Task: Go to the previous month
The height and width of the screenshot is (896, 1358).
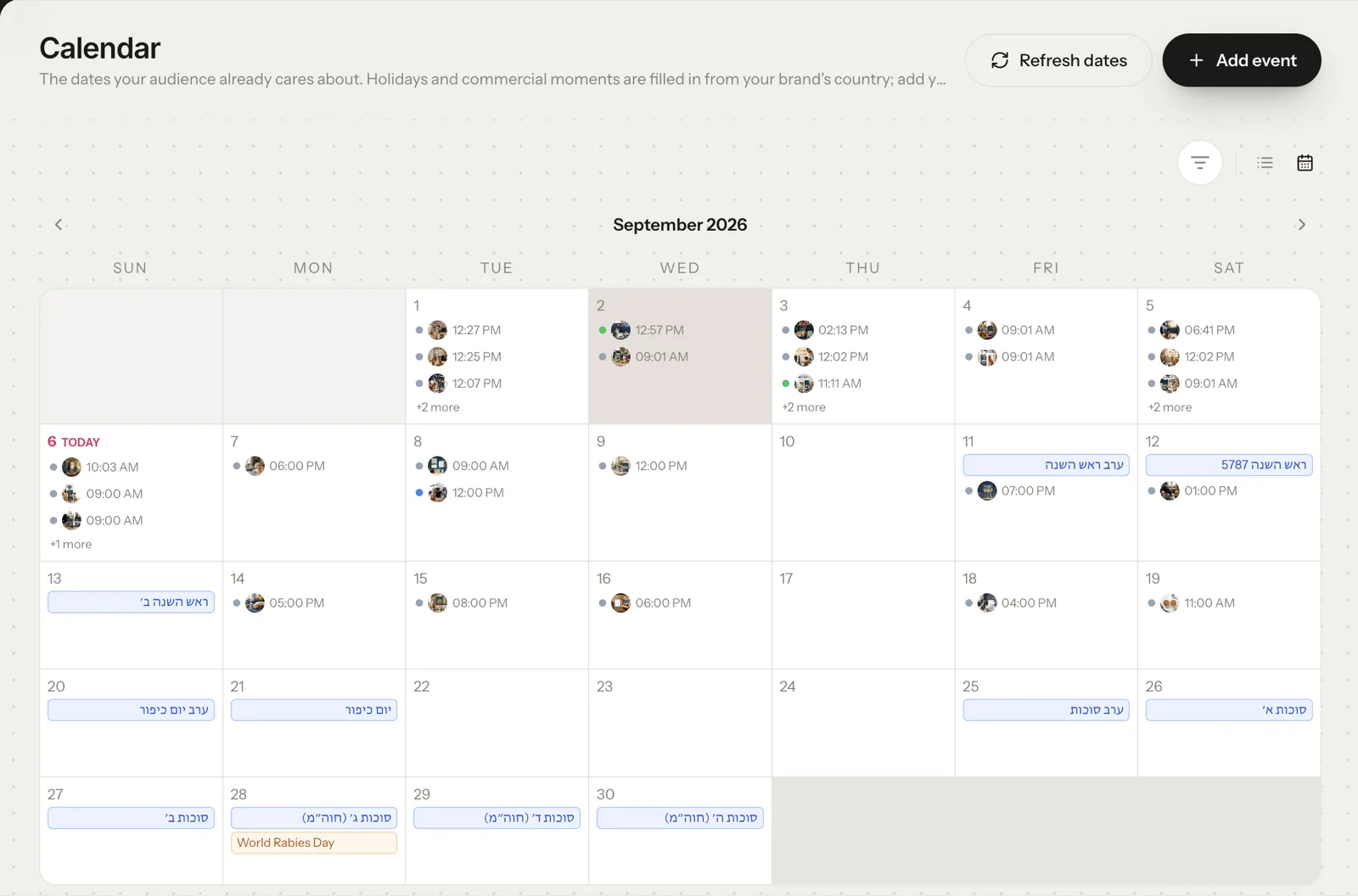Action: point(59,225)
